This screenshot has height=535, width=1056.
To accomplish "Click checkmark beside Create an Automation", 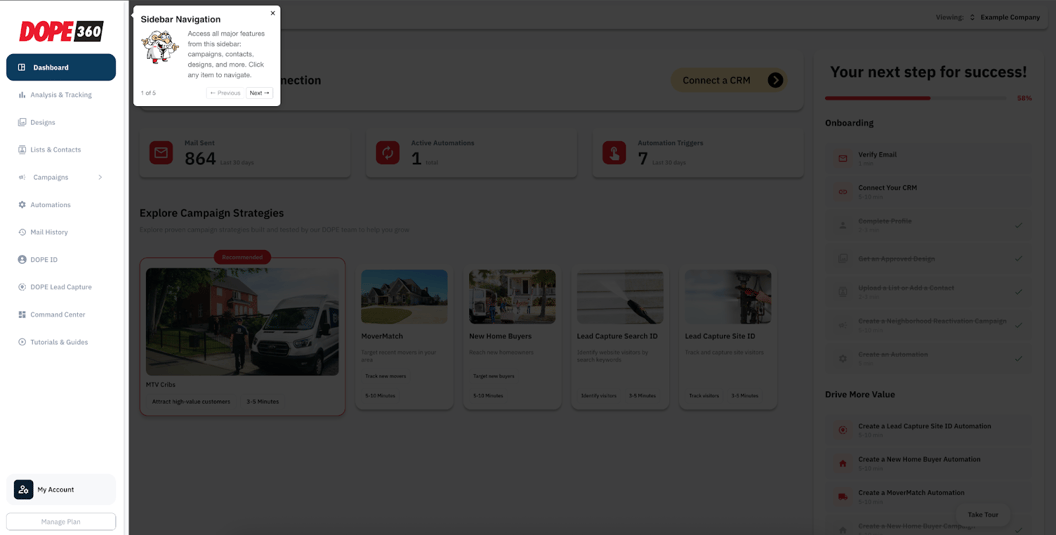I will (x=1019, y=358).
